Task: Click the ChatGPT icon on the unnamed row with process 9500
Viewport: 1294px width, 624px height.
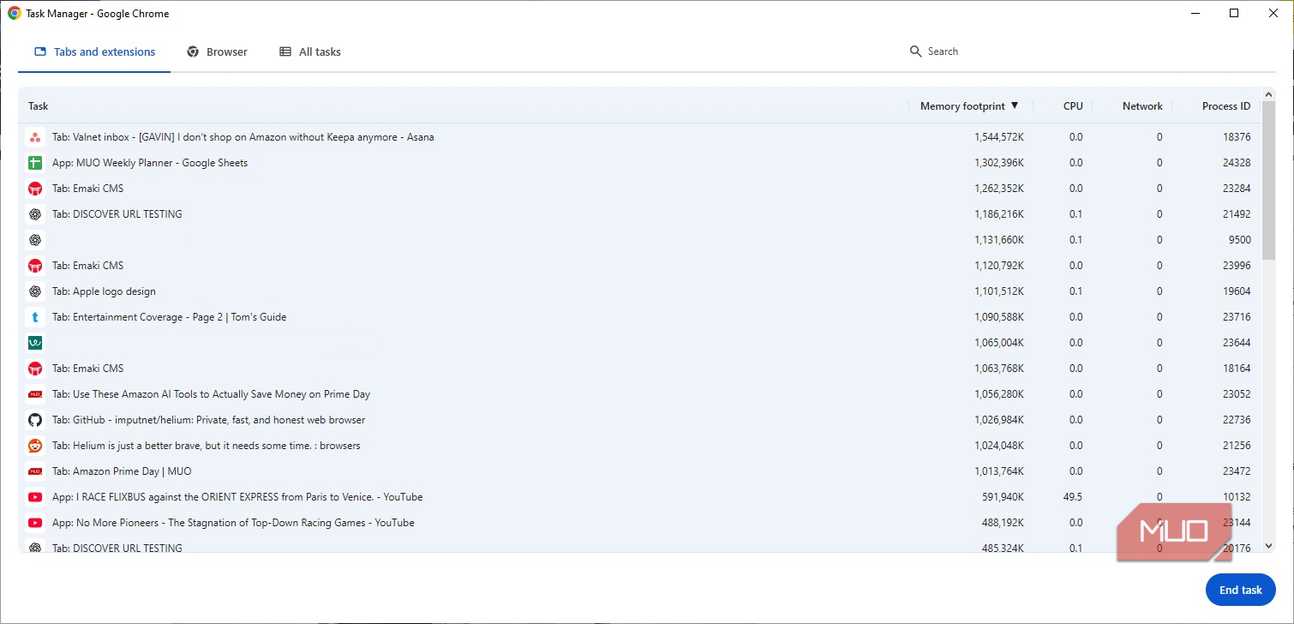Action: point(35,240)
